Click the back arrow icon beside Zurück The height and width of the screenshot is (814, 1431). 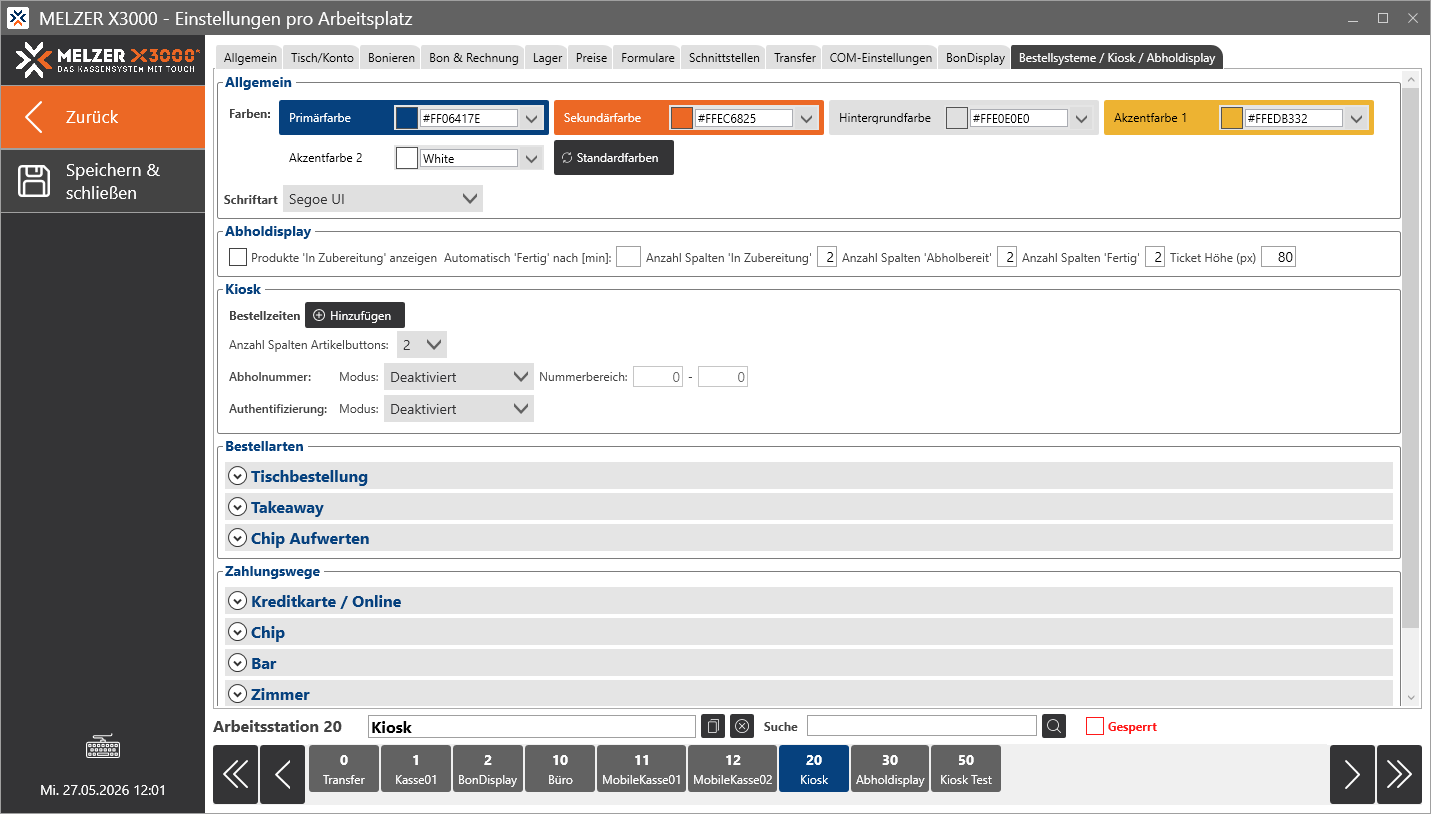pyautogui.click(x=34, y=117)
